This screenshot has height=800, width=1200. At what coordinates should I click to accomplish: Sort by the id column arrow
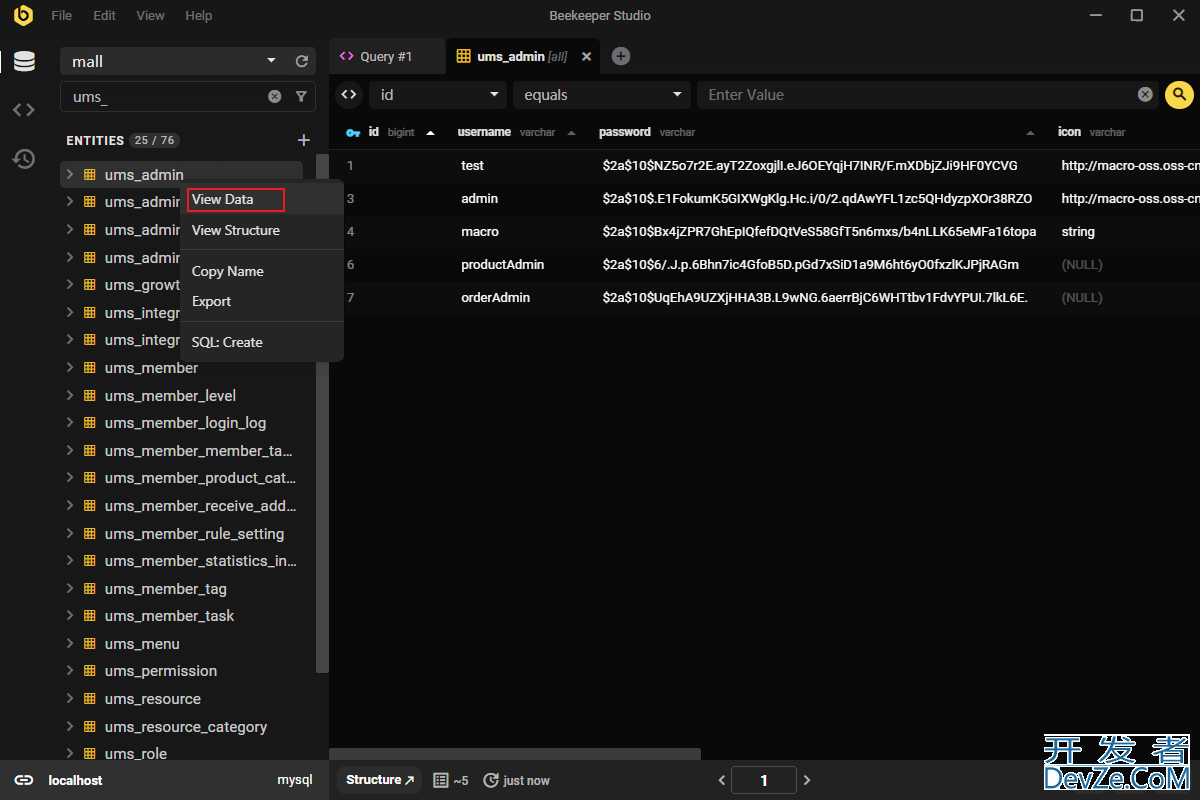point(431,133)
